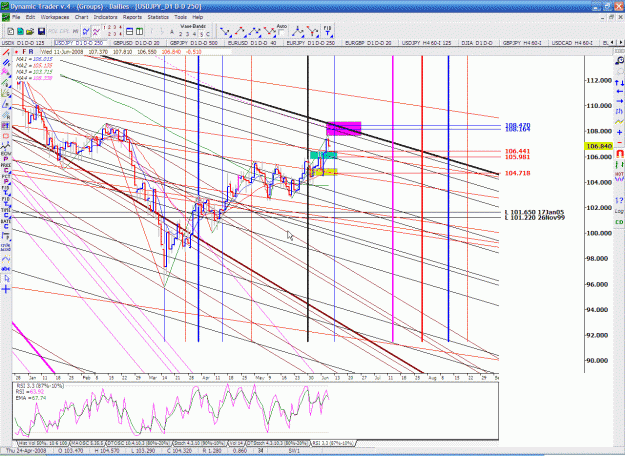Select the ROM P price tool
Image resolution: width=625 pixels, height=456 pixels.
click(6, 156)
